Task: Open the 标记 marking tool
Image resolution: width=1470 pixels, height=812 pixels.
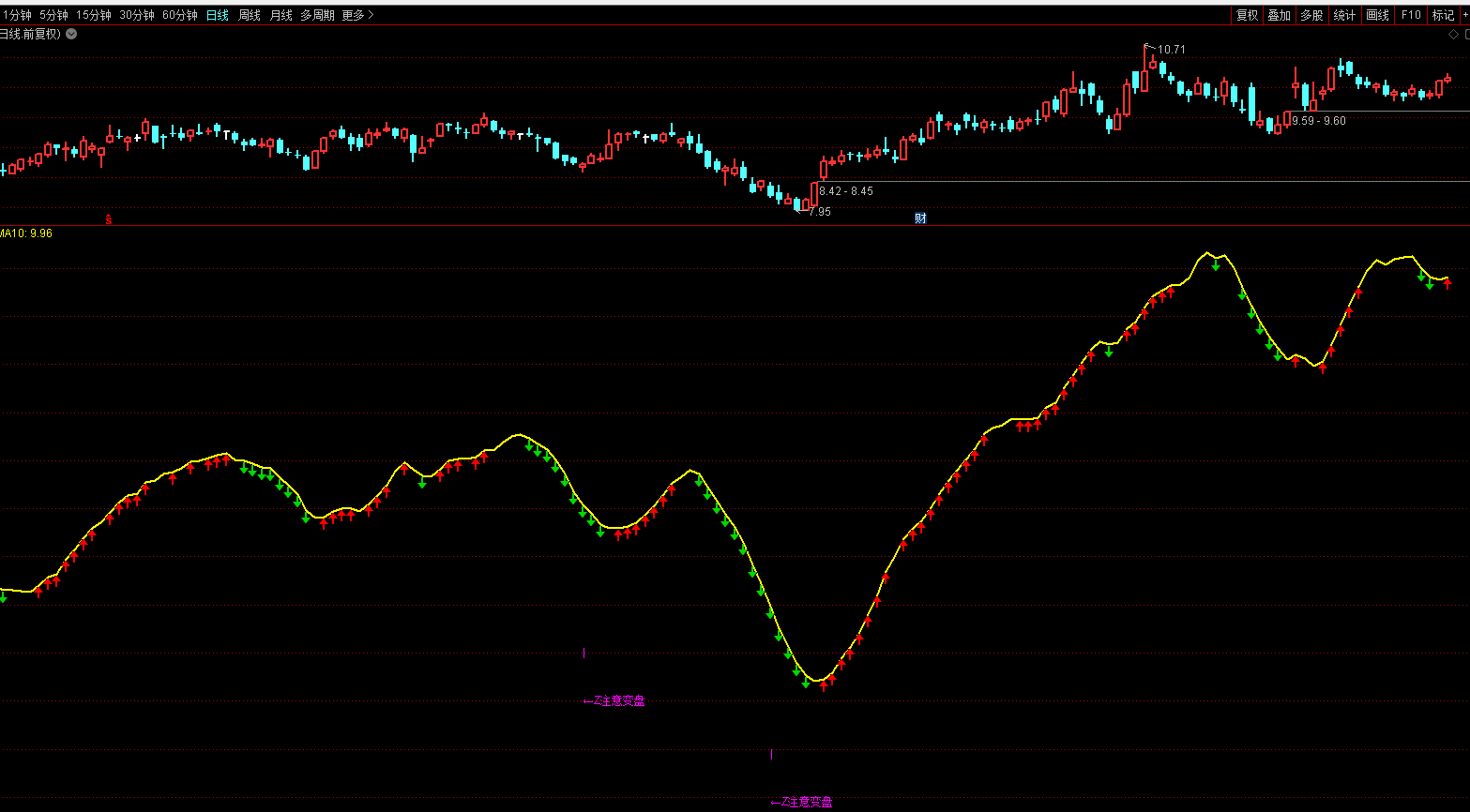Action: 1442,15
